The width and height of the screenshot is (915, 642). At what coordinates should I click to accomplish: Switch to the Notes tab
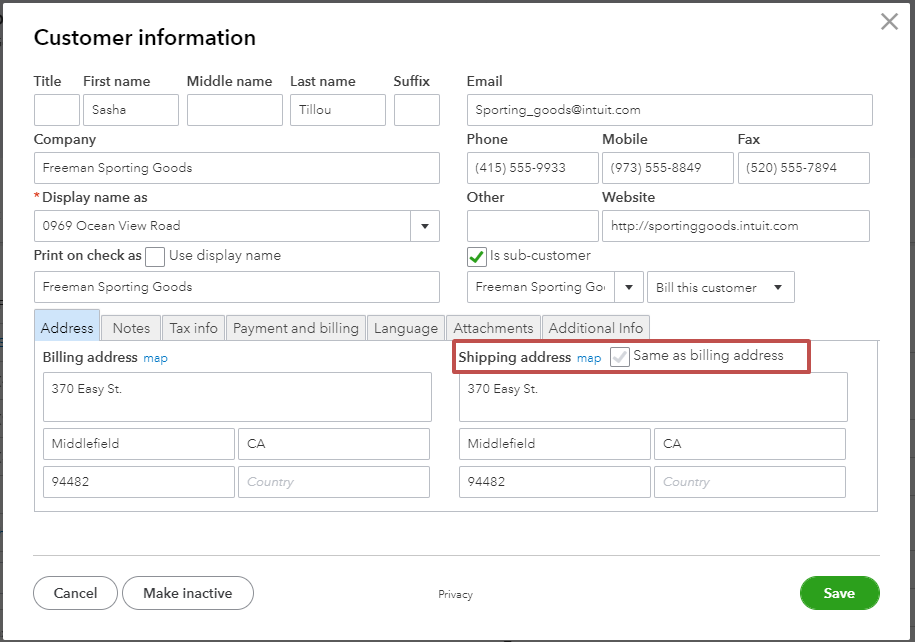pyautogui.click(x=130, y=327)
